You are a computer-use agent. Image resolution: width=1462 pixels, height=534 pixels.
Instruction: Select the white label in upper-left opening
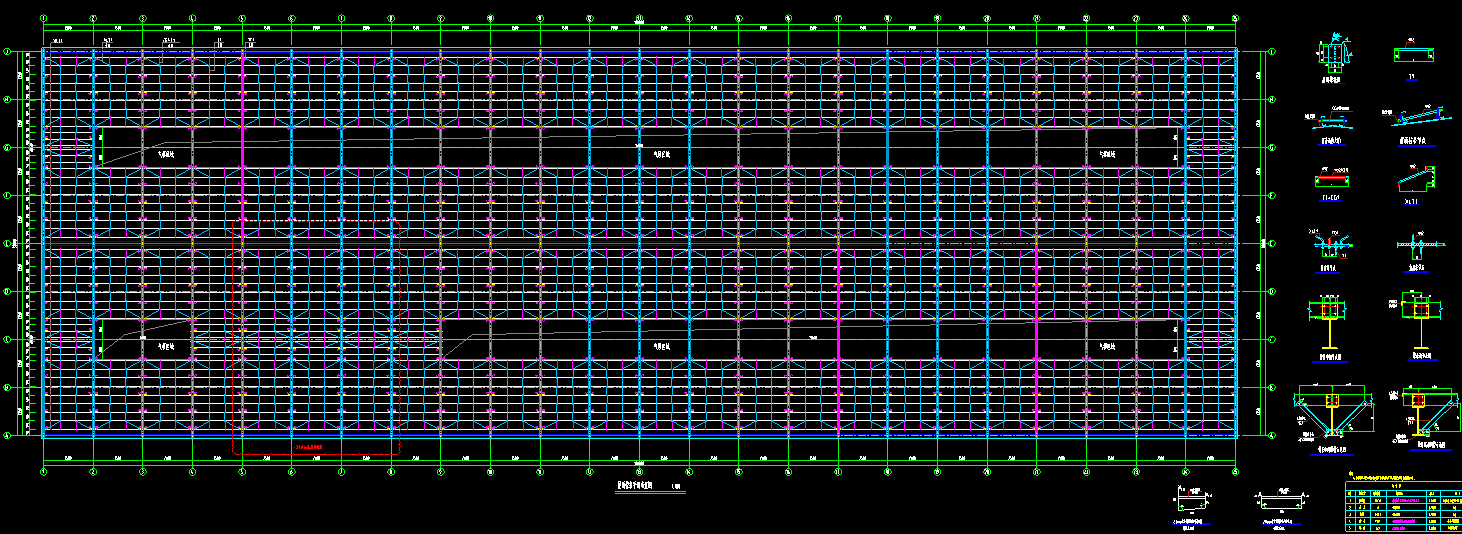tap(165, 154)
